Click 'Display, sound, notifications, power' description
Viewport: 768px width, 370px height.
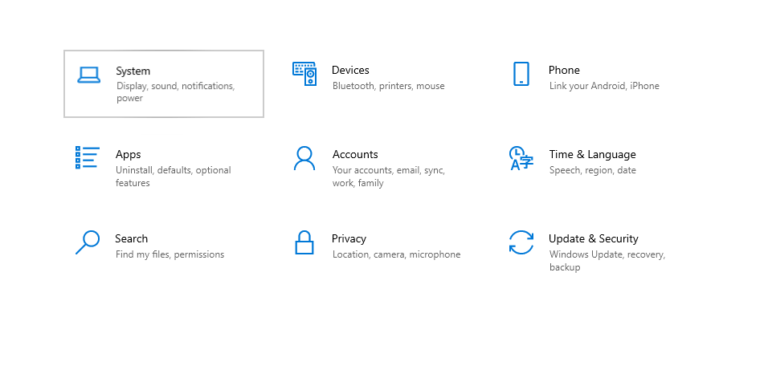175,92
